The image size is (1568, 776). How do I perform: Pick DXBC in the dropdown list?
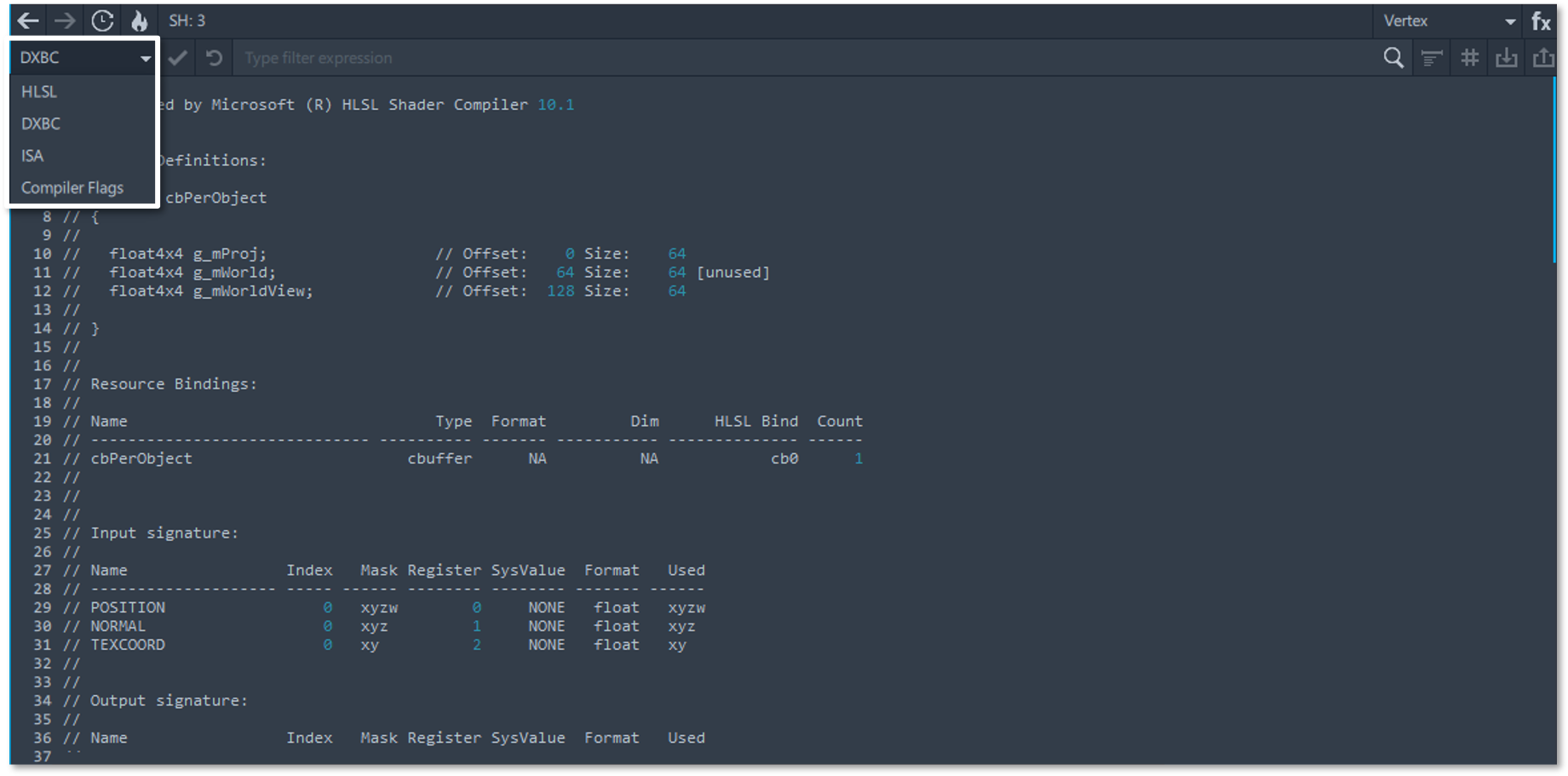[41, 124]
